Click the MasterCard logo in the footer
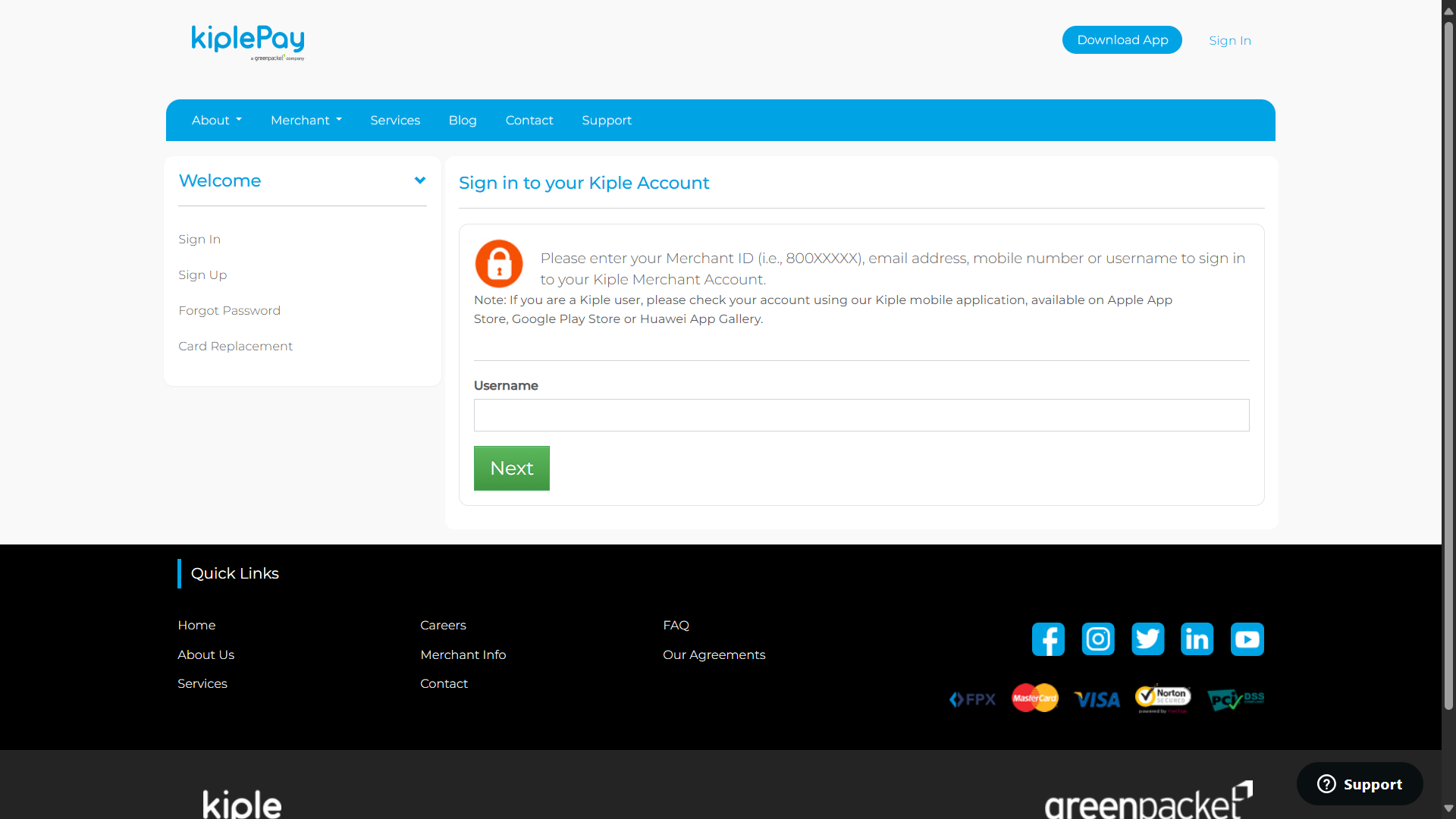 pos(1035,698)
